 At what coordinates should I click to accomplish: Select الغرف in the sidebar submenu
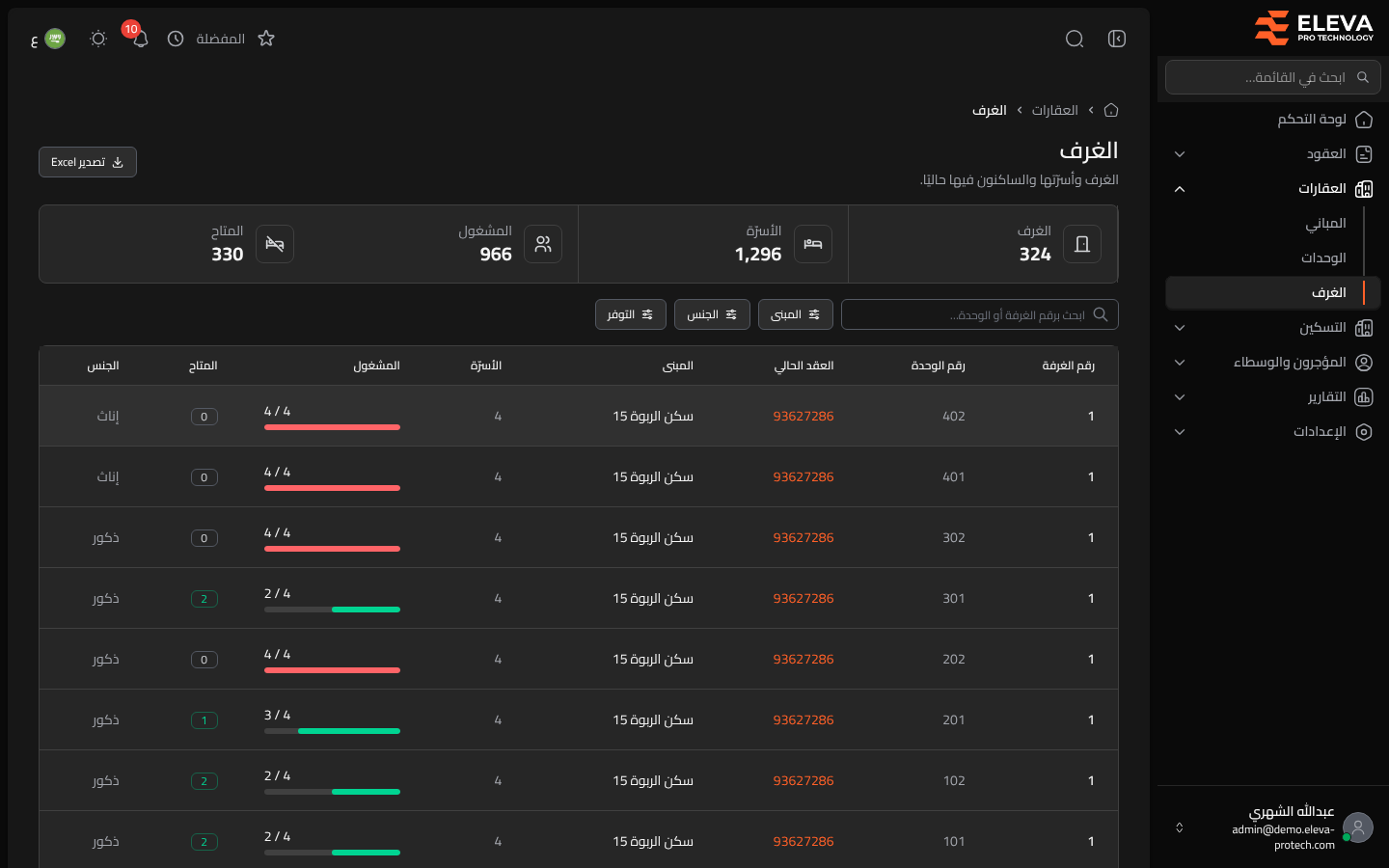[x=1273, y=293]
